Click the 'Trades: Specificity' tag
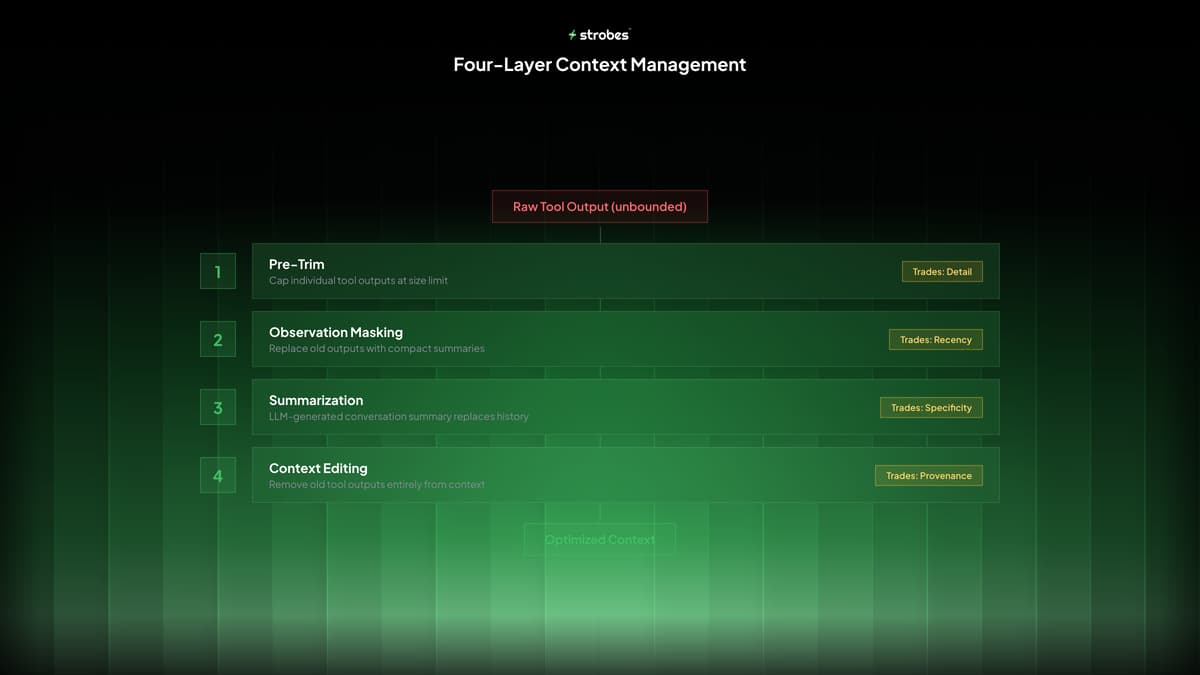This screenshot has height=675, width=1200. tap(932, 408)
